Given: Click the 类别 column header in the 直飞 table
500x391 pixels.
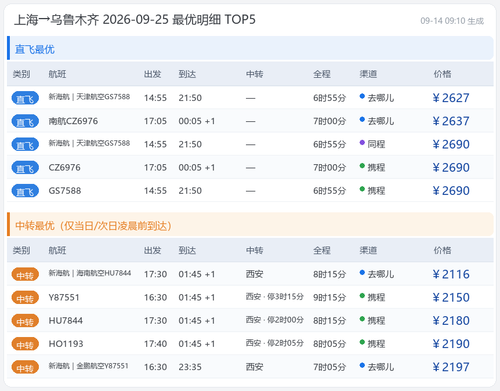Looking at the screenshot, I should (x=21, y=74).
